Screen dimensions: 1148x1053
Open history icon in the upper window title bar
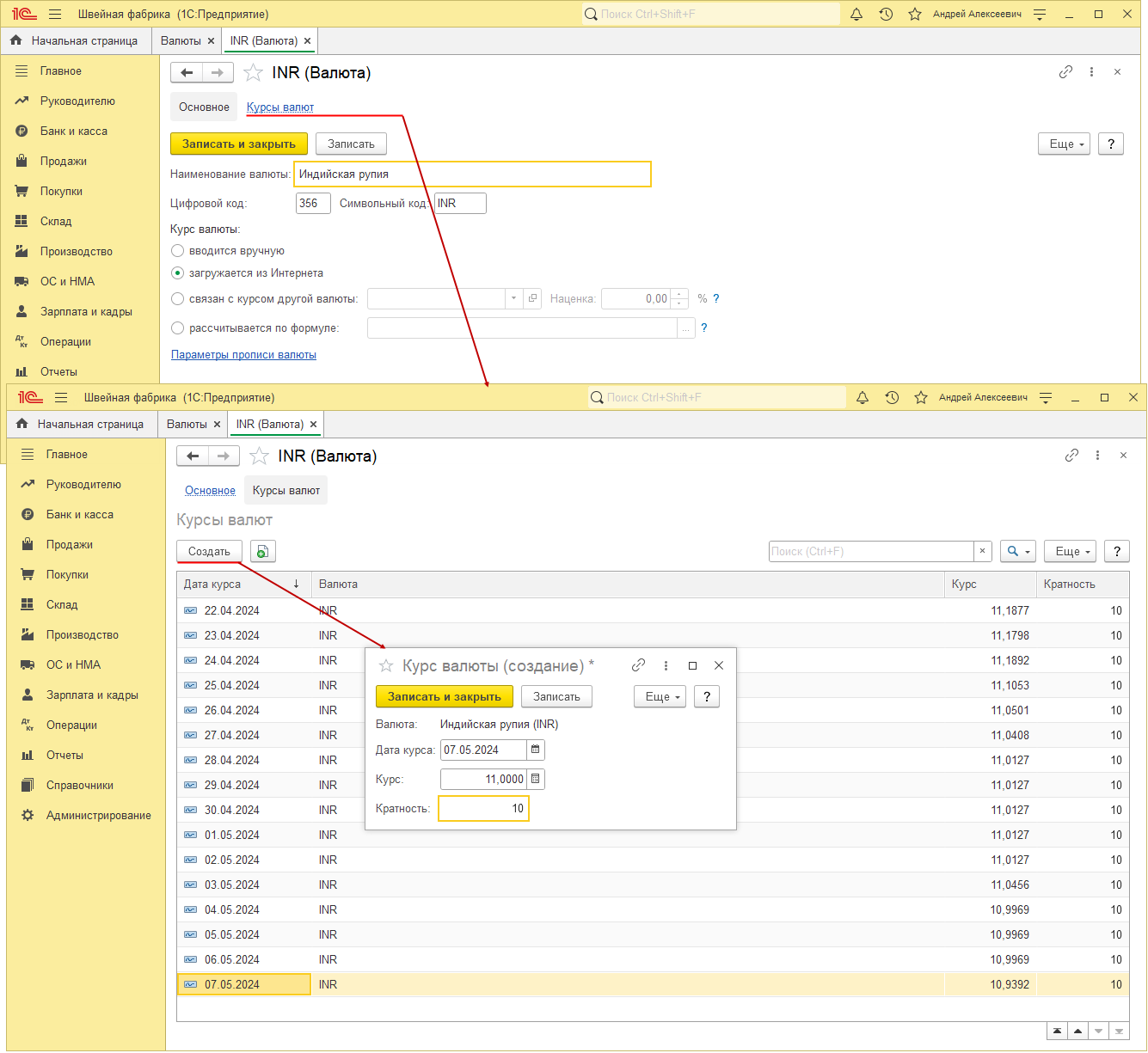tap(886, 14)
